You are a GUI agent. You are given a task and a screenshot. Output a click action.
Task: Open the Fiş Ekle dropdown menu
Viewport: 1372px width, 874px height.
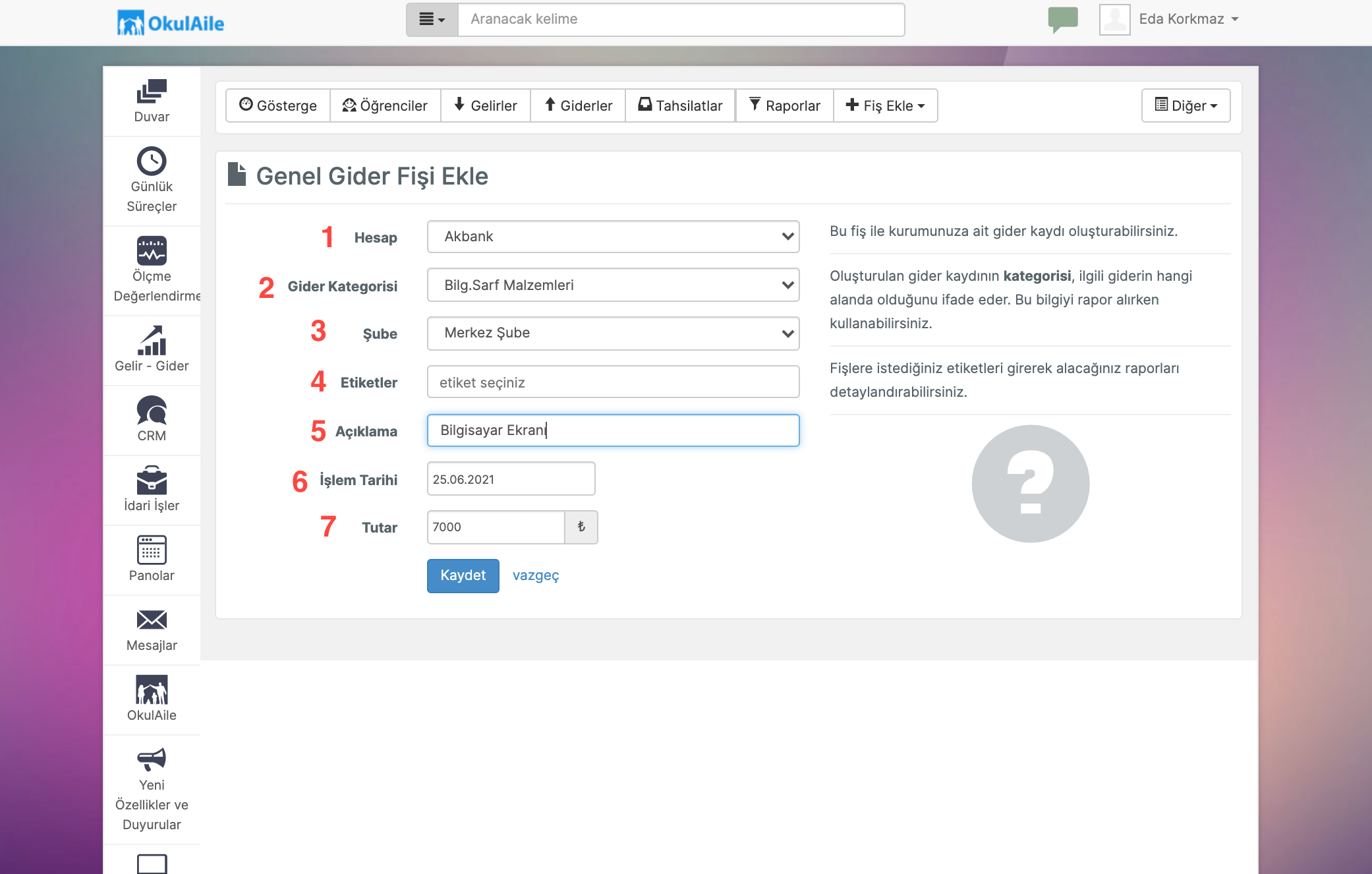885,105
